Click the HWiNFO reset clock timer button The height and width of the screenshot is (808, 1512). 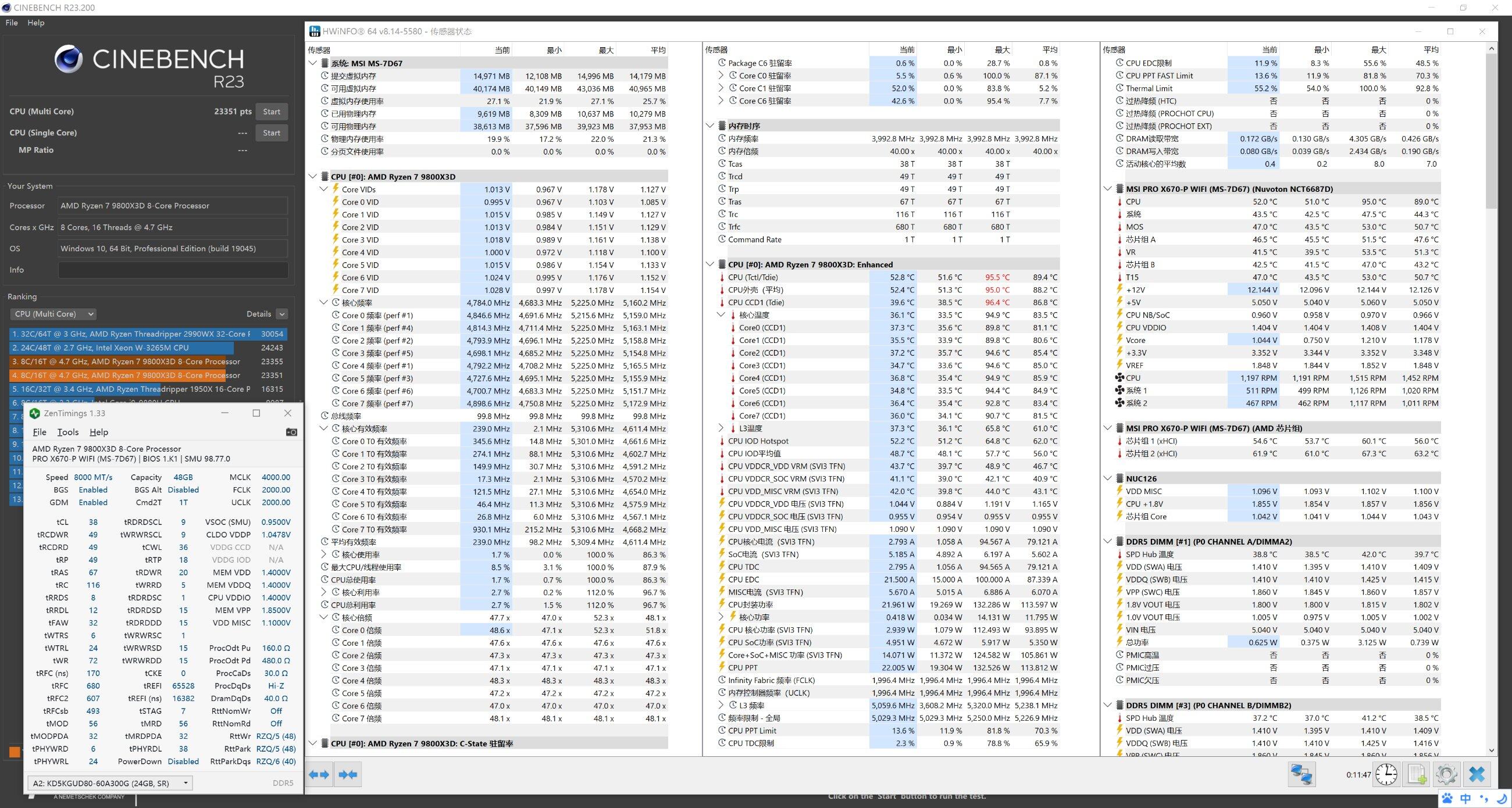tap(1386, 774)
